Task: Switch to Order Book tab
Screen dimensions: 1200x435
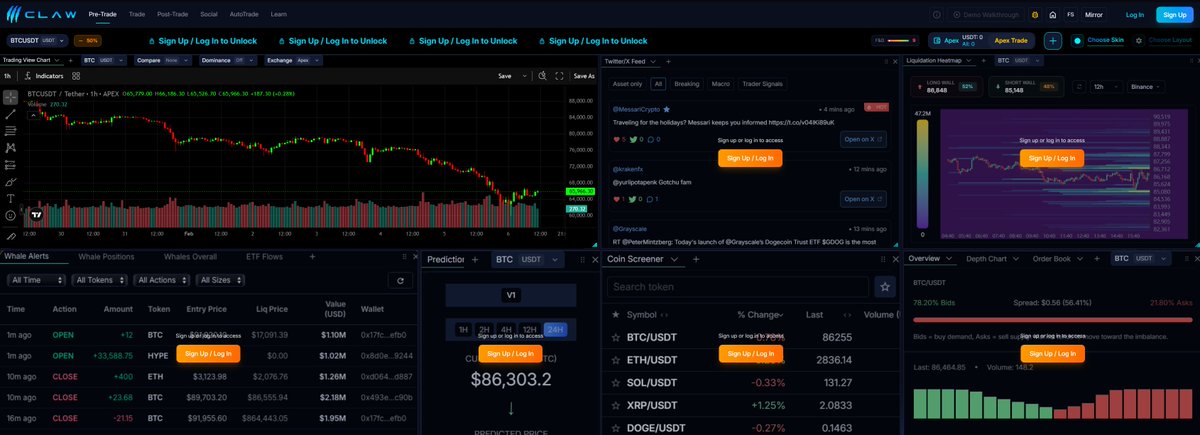Action: point(1050,259)
